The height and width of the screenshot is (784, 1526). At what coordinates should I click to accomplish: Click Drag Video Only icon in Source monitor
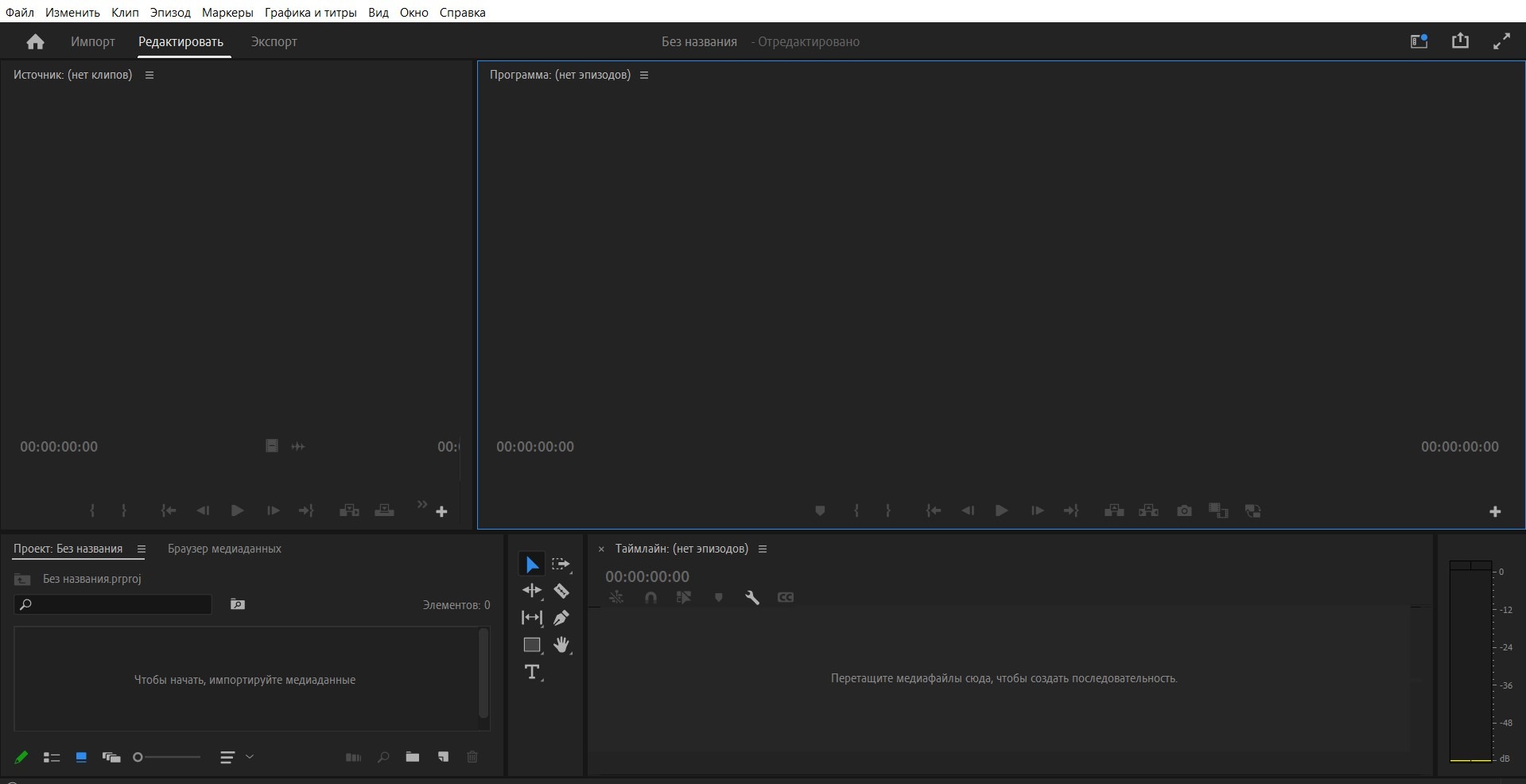(272, 446)
